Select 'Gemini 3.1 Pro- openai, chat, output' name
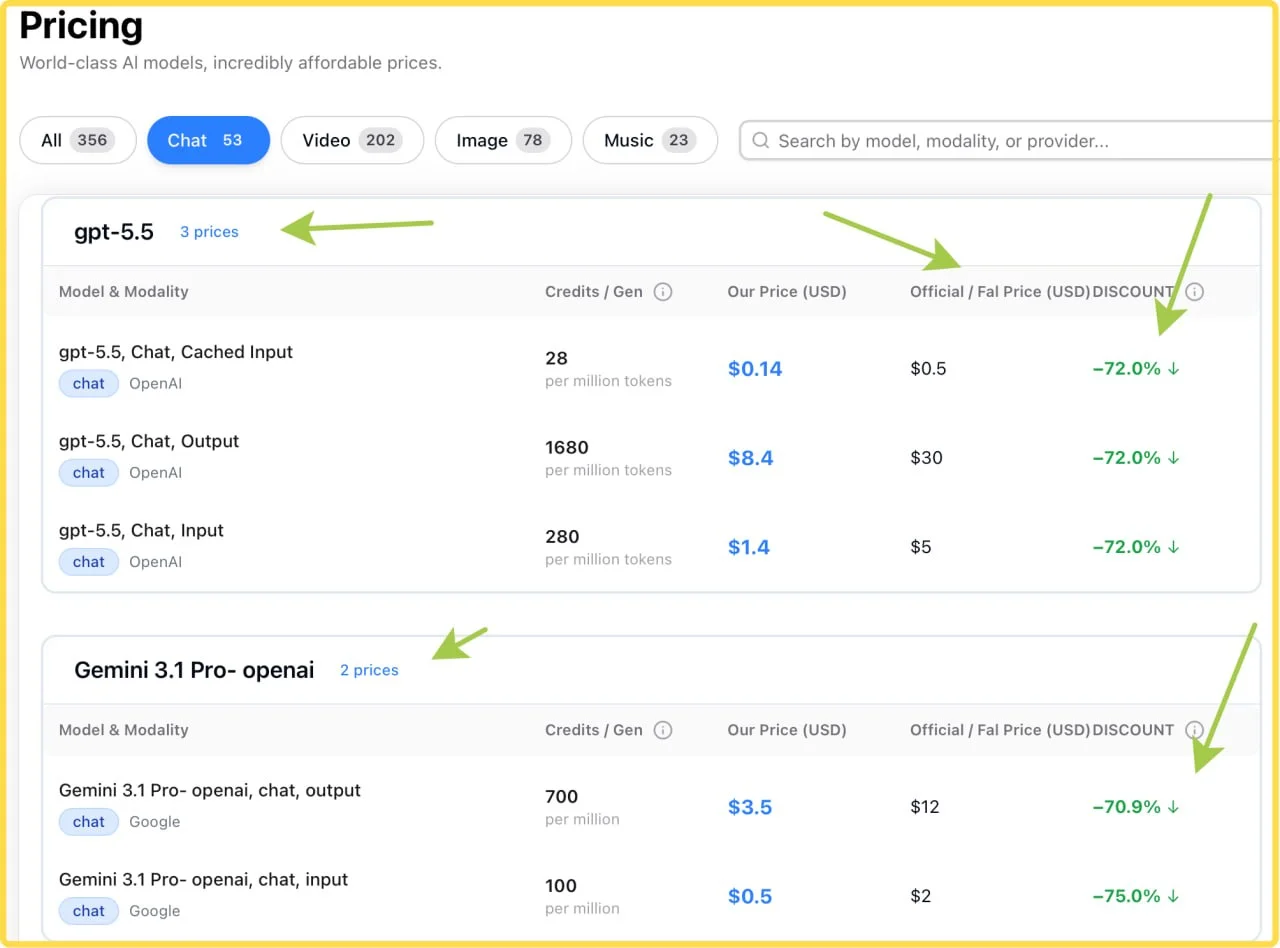The width and height of the screenshot is (1280, 948). point(210,790)
